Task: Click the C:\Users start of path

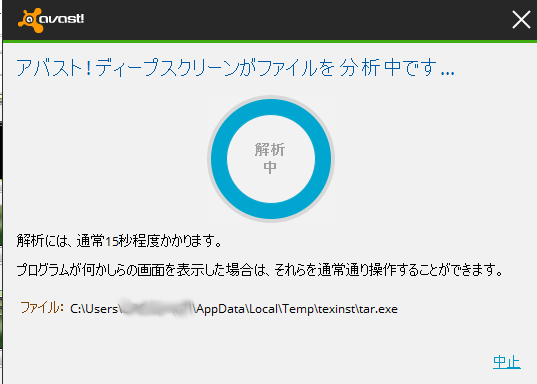Action: click(x=94, y=309)
